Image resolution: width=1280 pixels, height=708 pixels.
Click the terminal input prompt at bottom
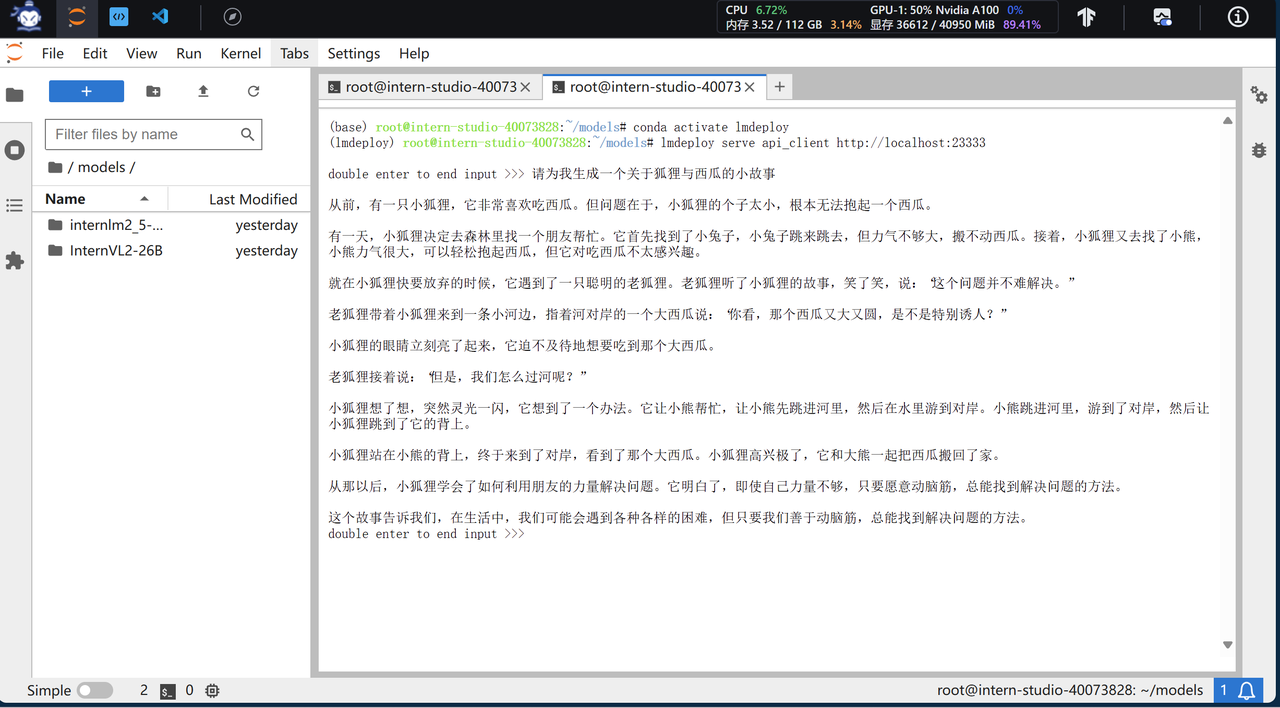(426, 534)
